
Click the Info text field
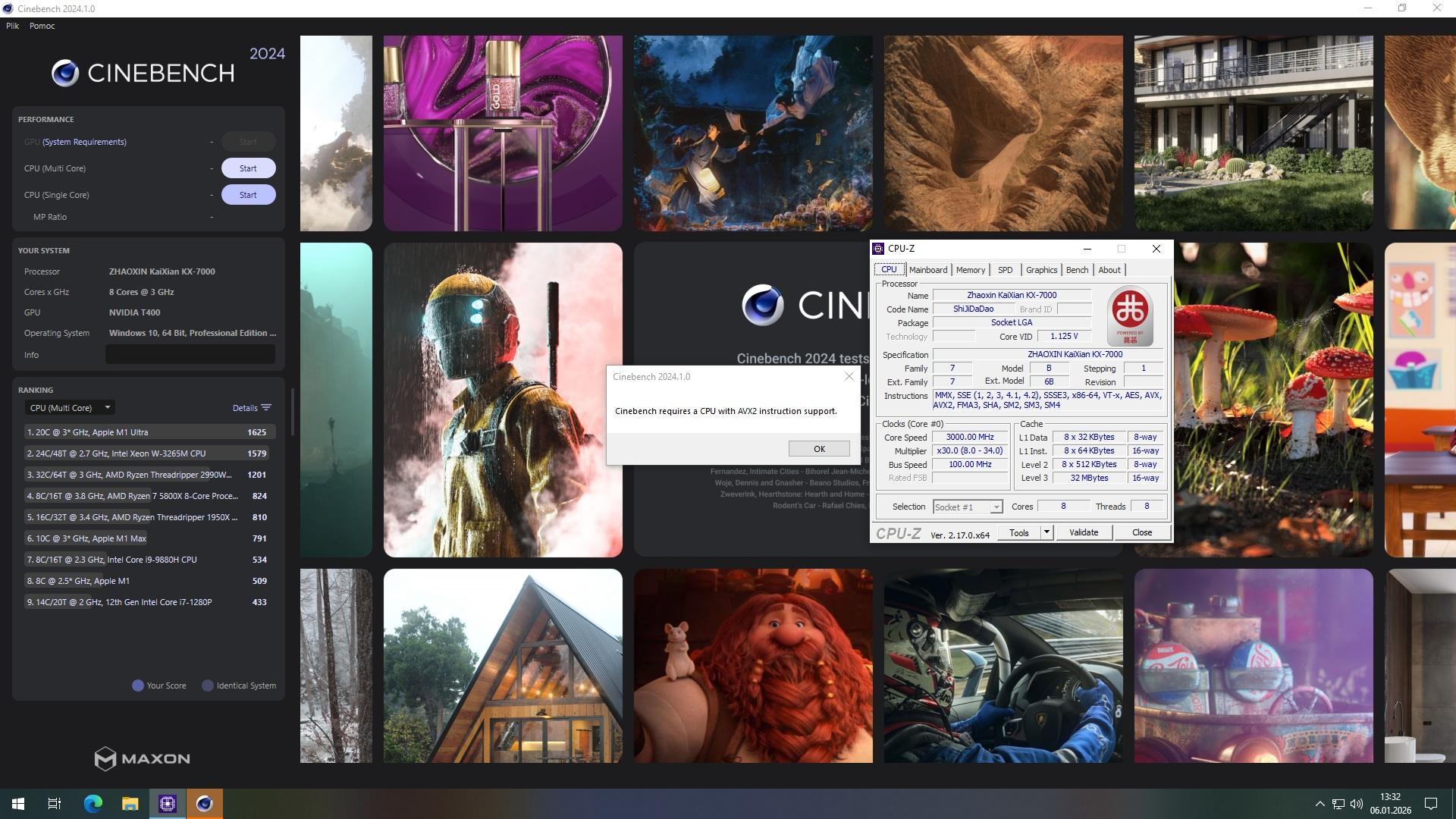(190, 355)
